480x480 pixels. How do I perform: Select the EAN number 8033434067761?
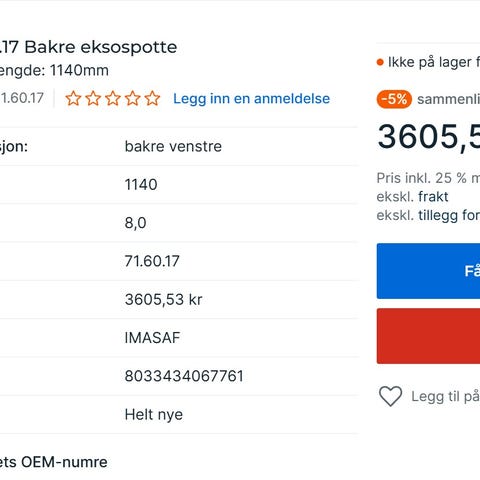pyautogui.click(x=184, y=376)
